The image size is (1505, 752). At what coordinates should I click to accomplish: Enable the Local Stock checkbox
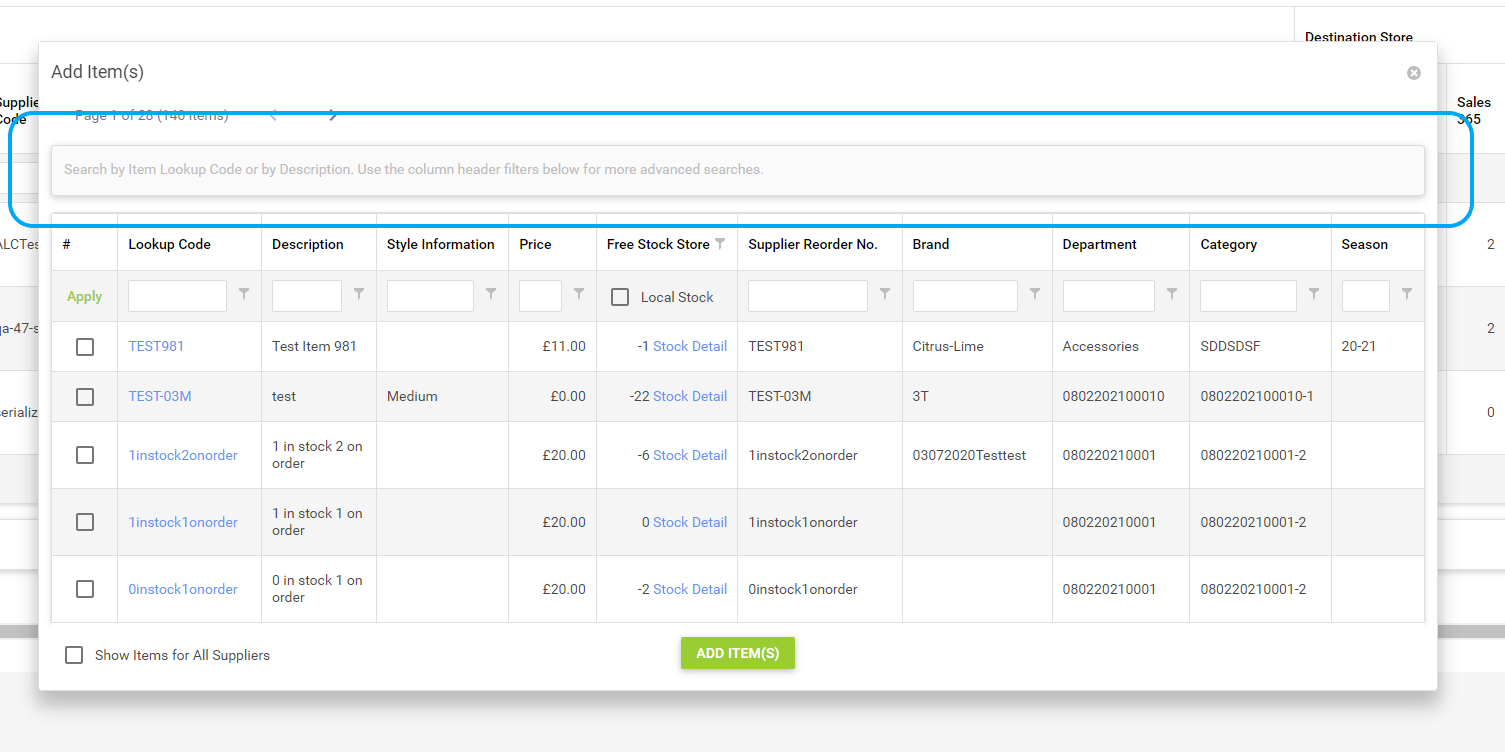click(x=620, y=297)
